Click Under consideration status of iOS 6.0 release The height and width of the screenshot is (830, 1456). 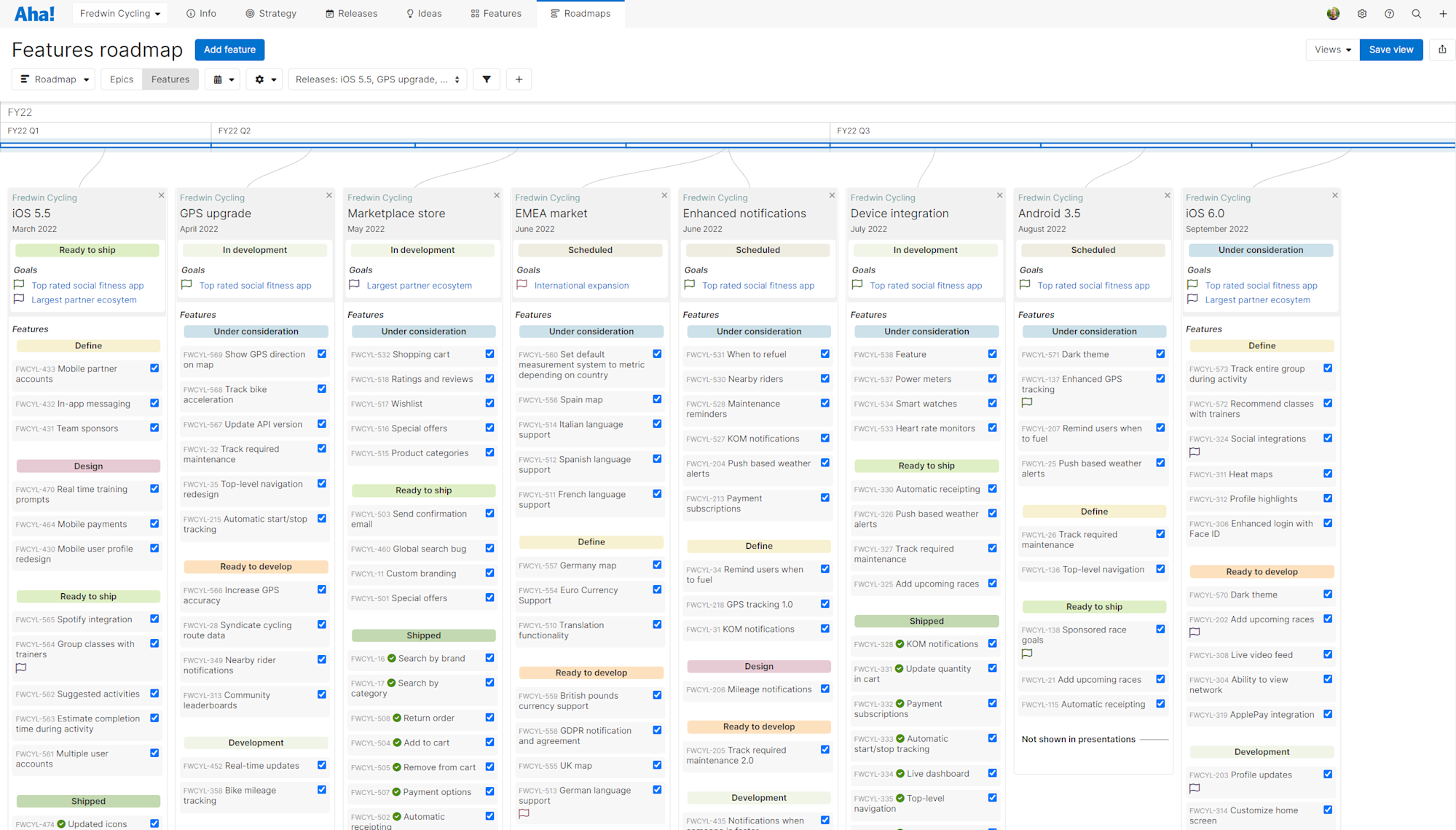1261,250
